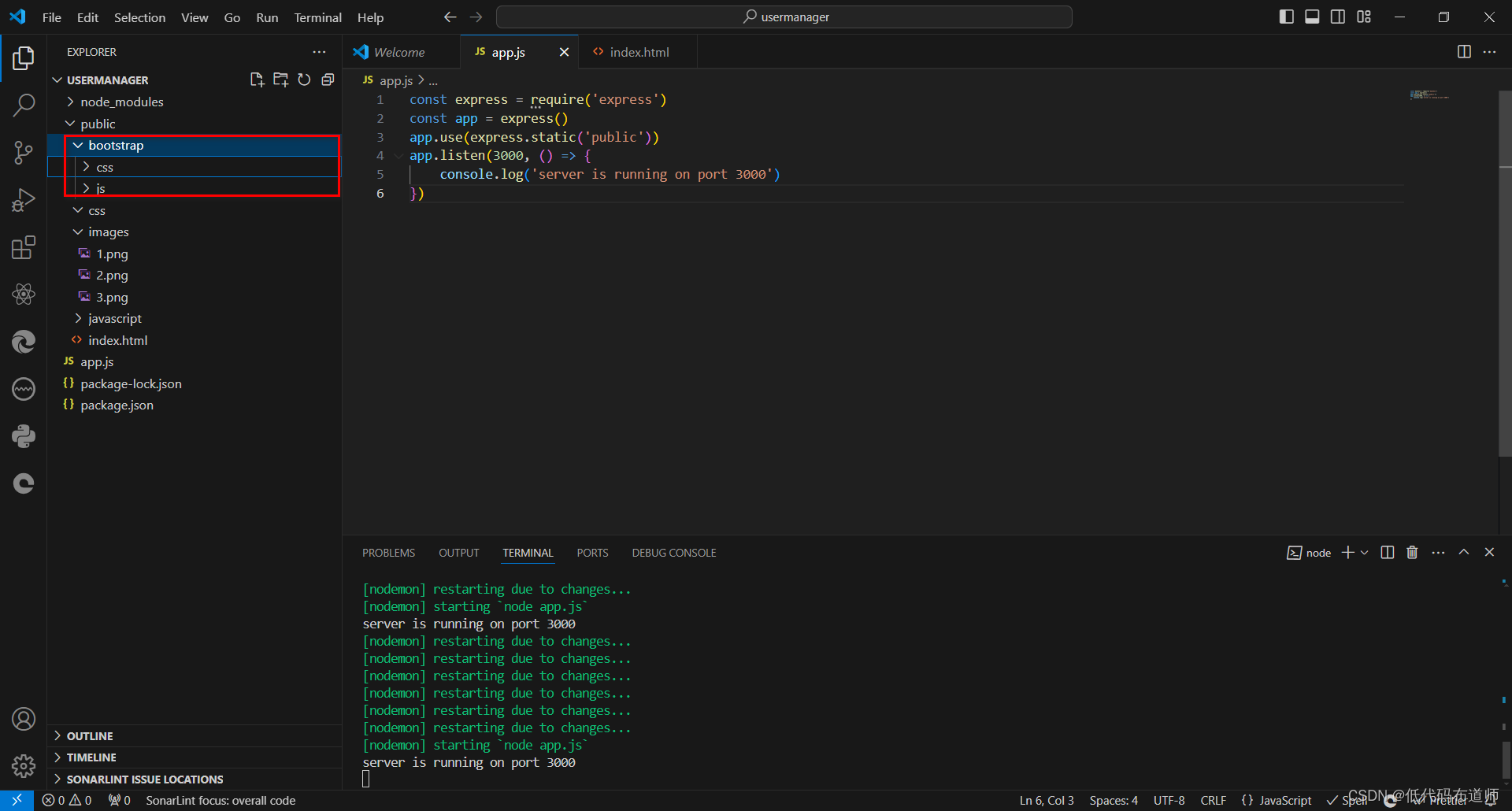Collapse the bootstrap folder

[x=194, y=145]
